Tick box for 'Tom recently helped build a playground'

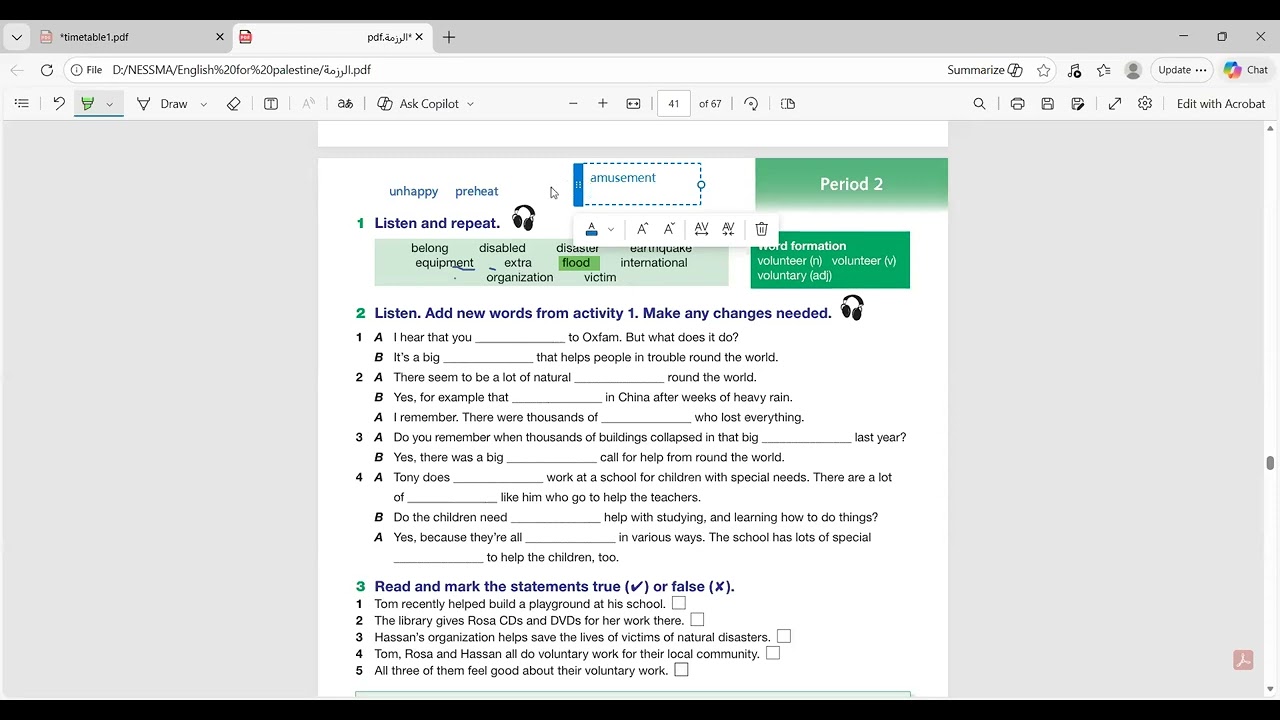[679, 603]
